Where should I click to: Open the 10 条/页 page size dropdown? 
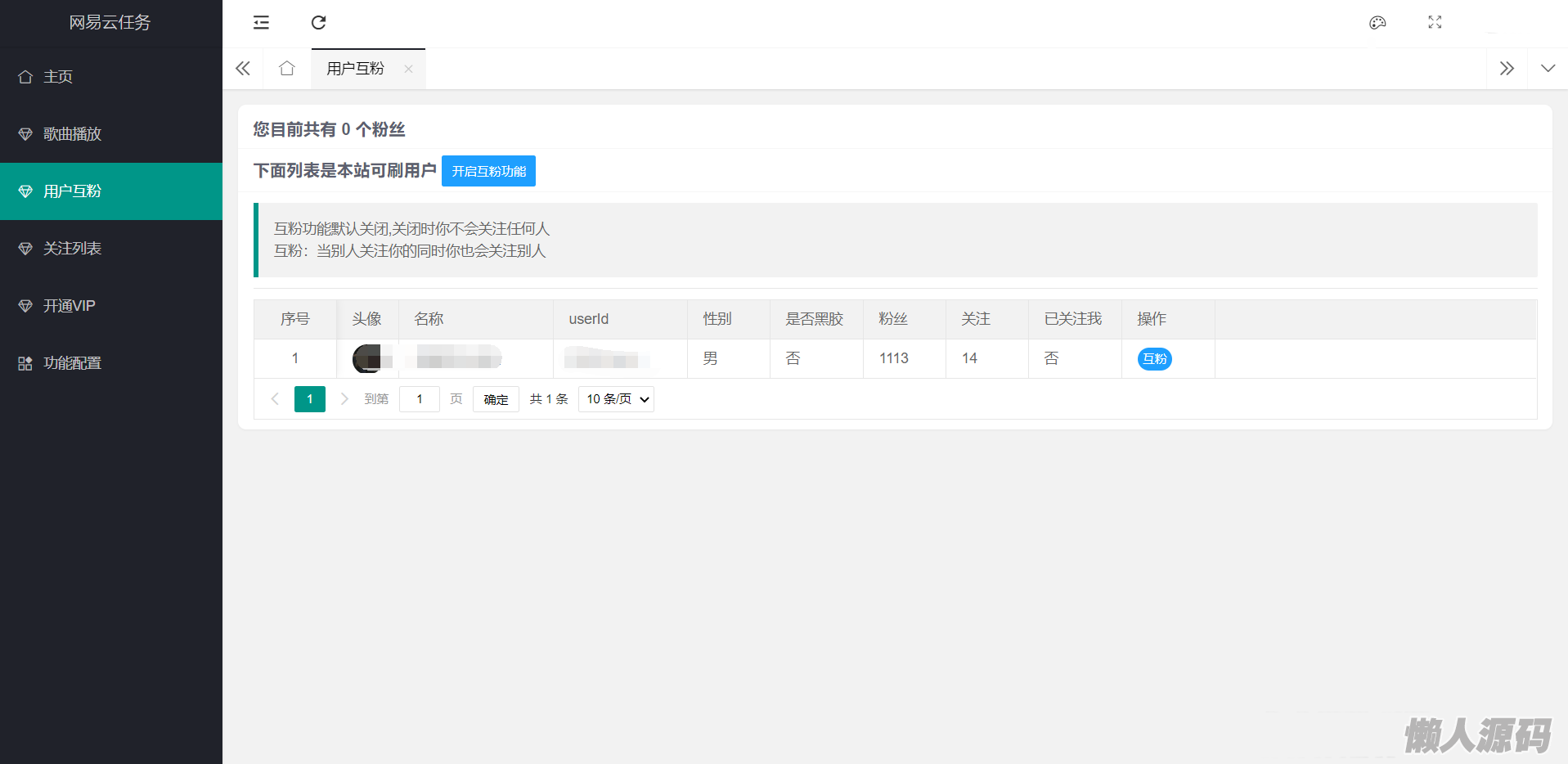pos(616,399)
